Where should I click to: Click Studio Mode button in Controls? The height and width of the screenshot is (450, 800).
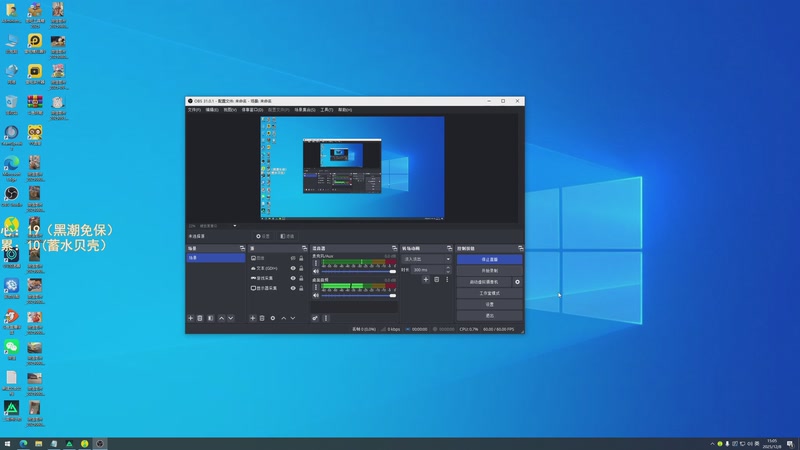click(489, 293)
